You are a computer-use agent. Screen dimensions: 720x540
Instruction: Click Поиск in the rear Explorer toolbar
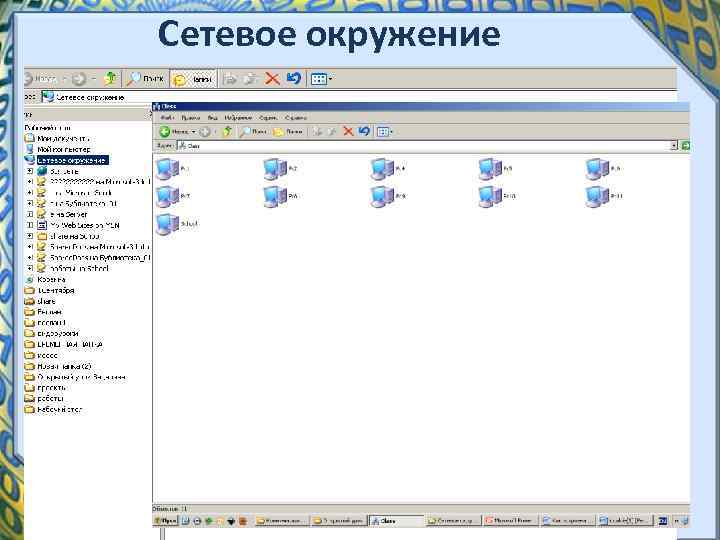coord(146,79)
